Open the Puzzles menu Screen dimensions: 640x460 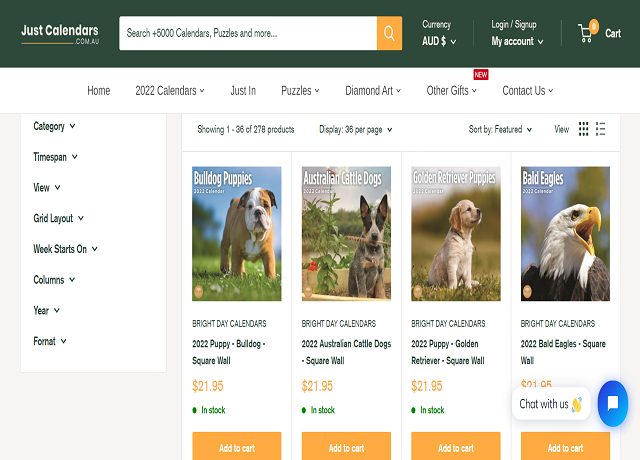pos(300,91)
